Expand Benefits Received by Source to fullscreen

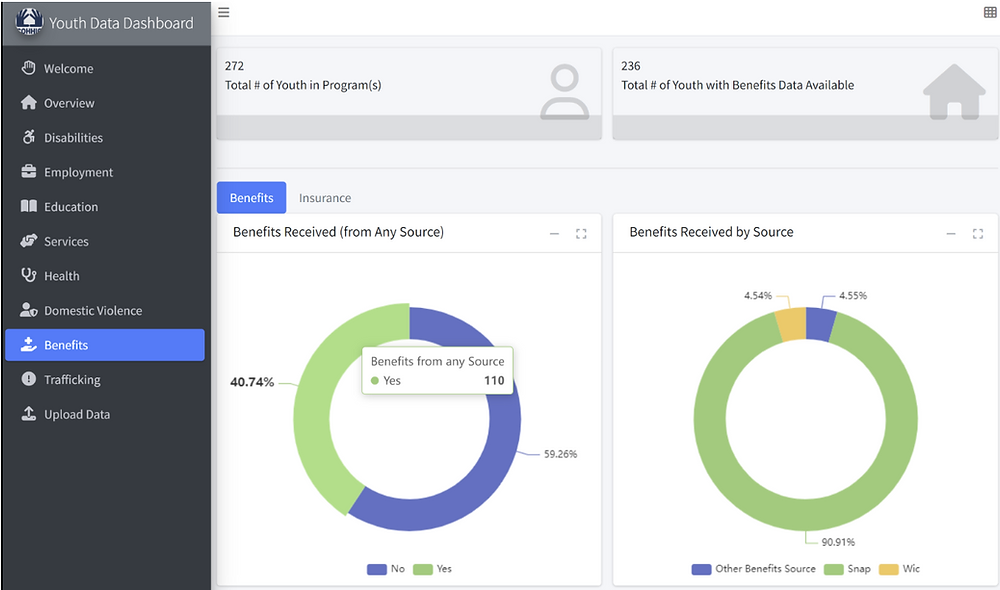tap(977, 232)
